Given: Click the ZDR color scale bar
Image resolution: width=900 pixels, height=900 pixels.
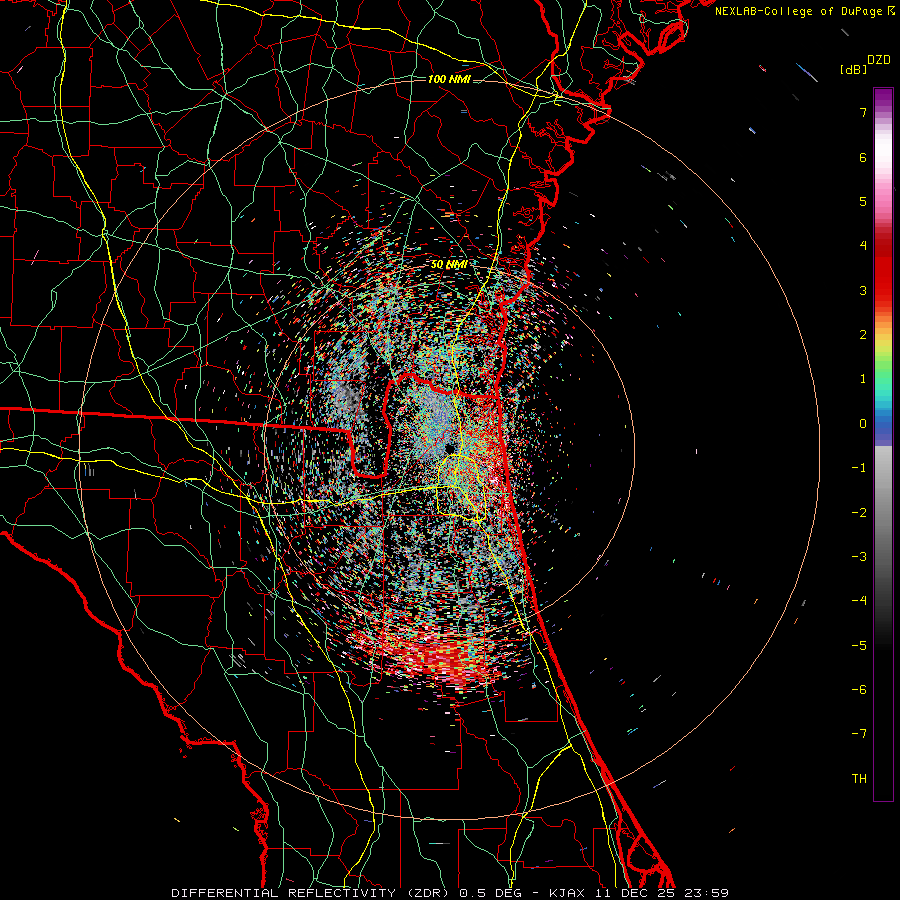Looking at the screenshot, I should pos(883,444).
